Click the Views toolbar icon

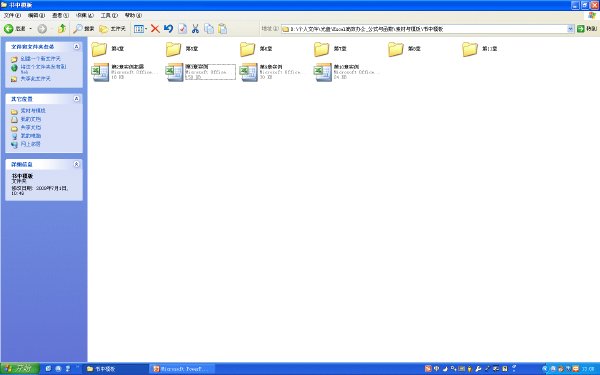pyautogui.click(x=139, y=29)
